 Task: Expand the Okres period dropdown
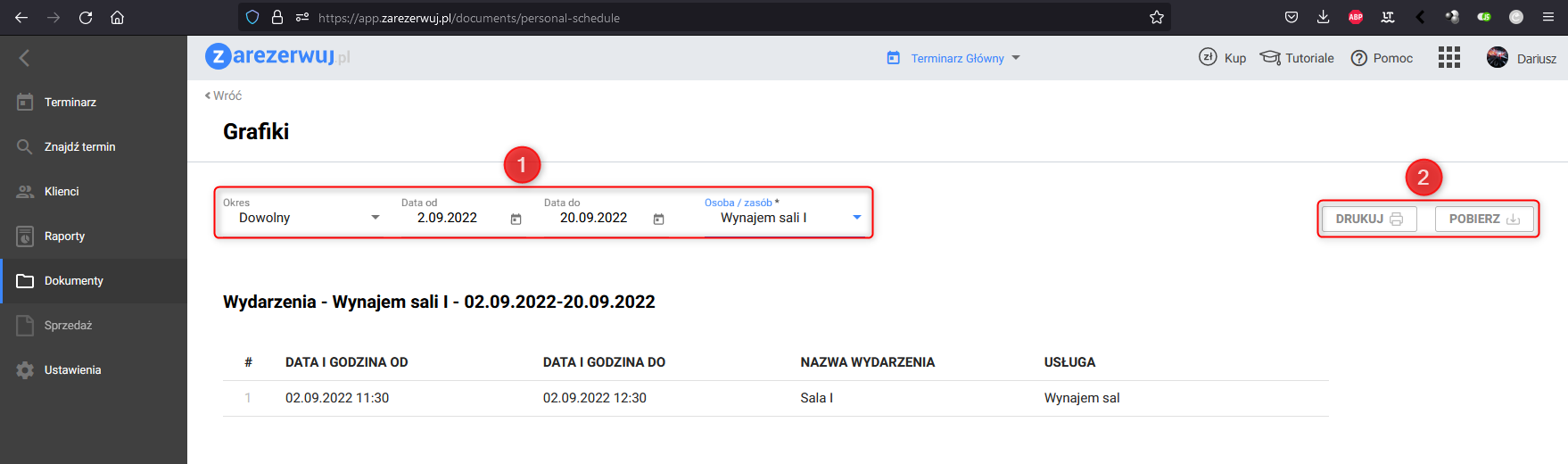(x=375, y=218)
